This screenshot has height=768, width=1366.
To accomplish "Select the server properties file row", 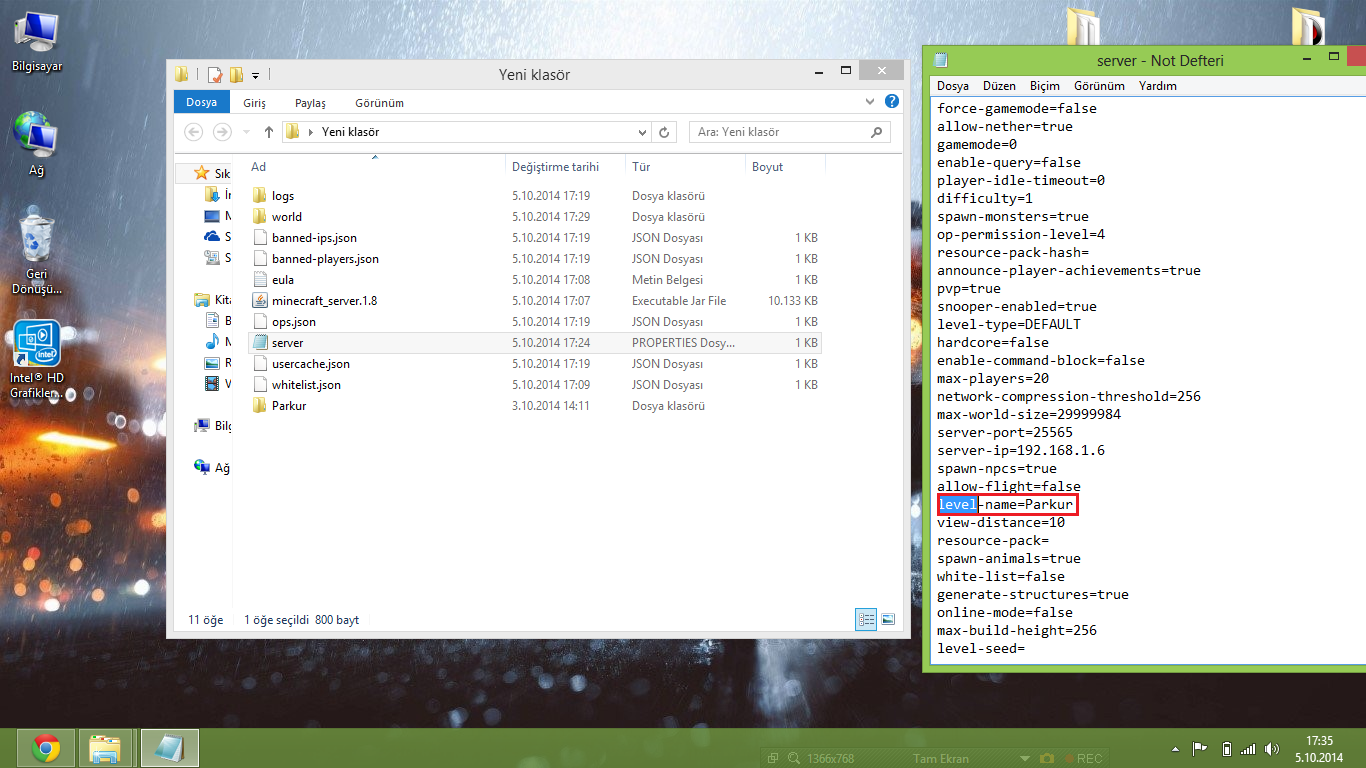I will coord(534,343).
